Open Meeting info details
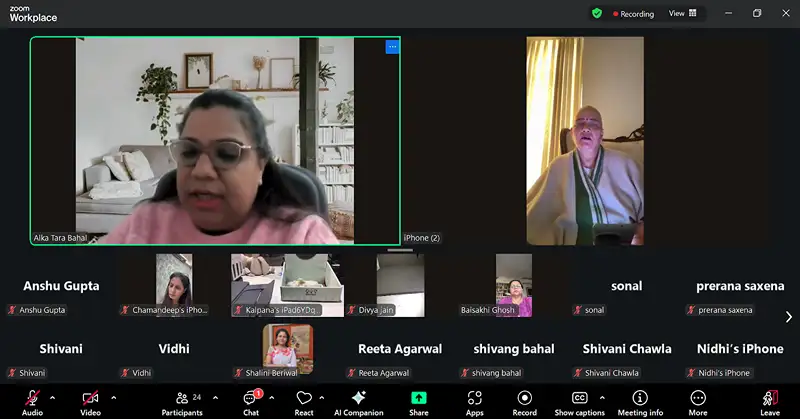Viewport: 800px width, 419px height. pyautogui.click(x=640, y=399)
